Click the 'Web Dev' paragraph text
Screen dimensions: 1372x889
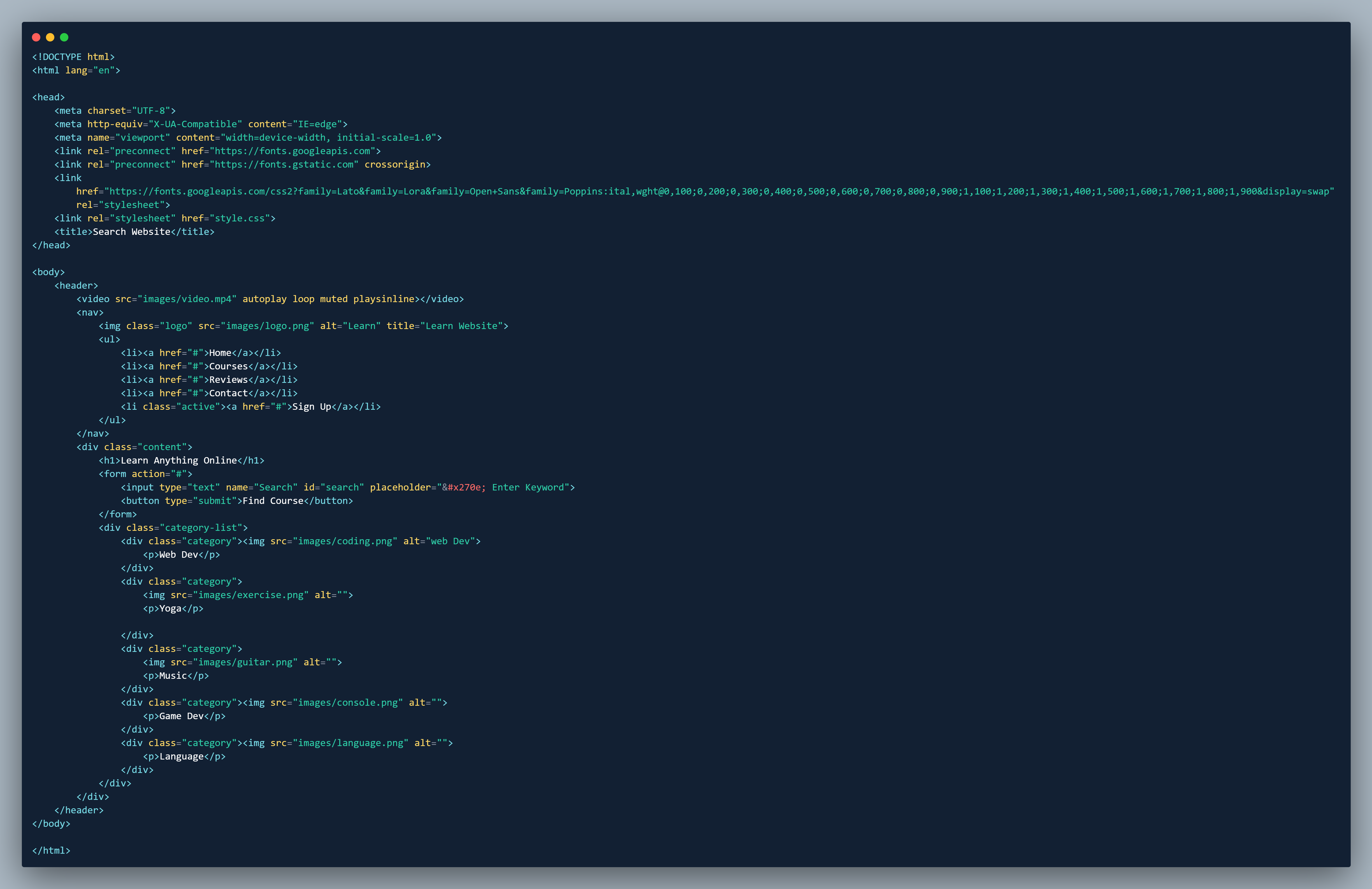click(179, 555)
